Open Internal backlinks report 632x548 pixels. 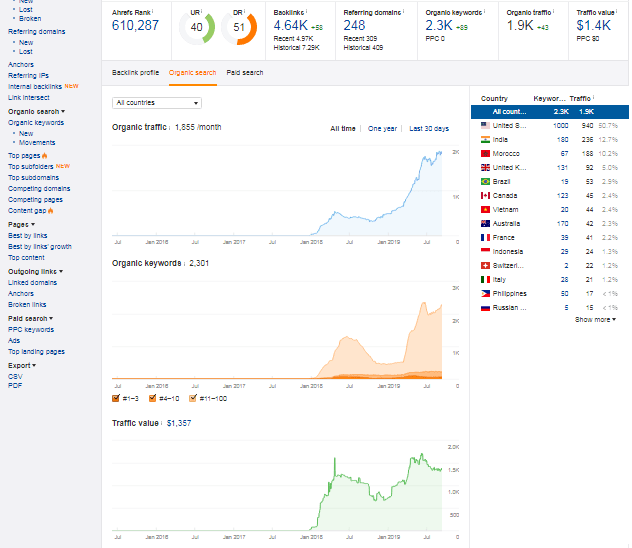pyautogui.click(x=35, y=87)
